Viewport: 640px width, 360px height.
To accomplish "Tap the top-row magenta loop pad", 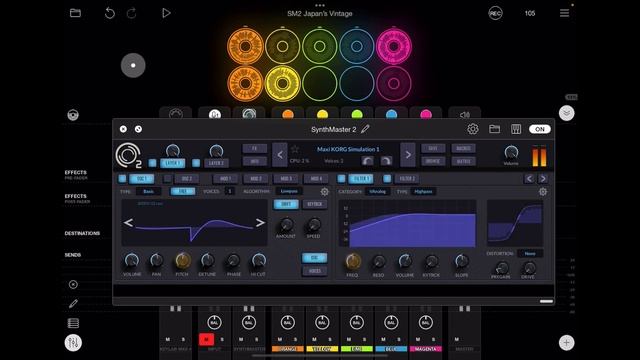I will tap(394, 46).
